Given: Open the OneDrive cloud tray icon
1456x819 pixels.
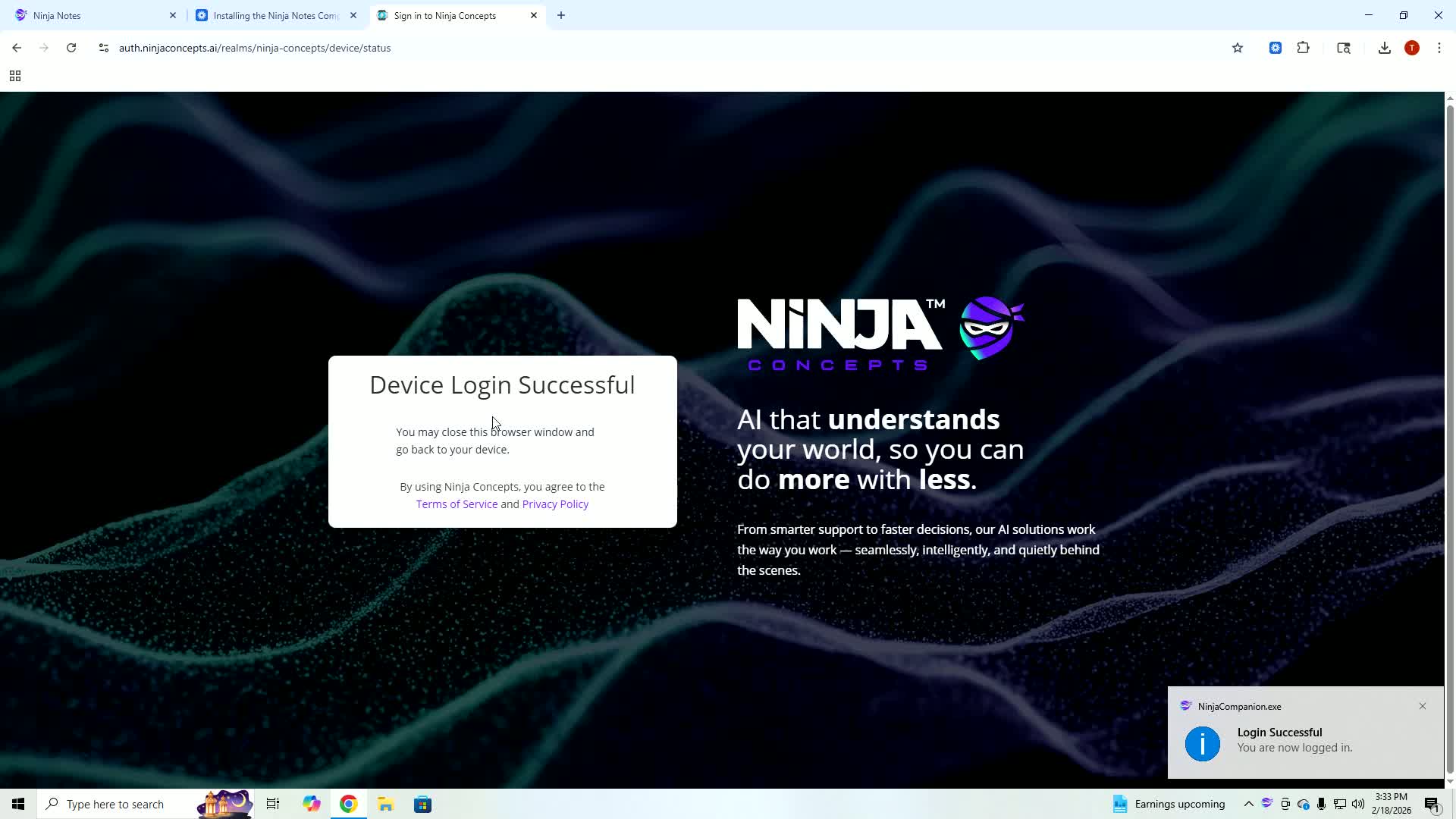Looking at the screenshot, I should 1304,804.
